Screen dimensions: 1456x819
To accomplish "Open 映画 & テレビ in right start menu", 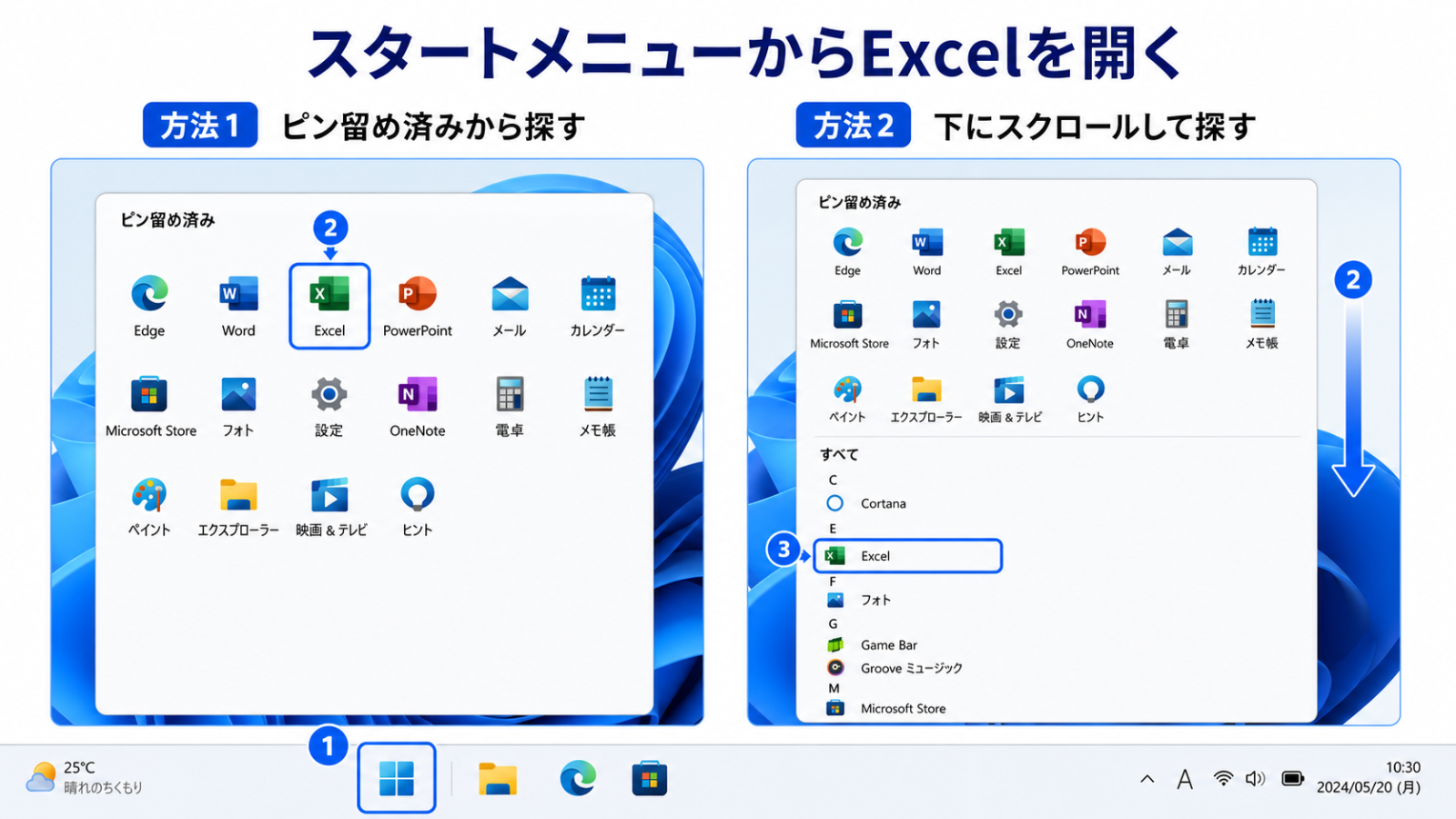I will [1010, 399].
